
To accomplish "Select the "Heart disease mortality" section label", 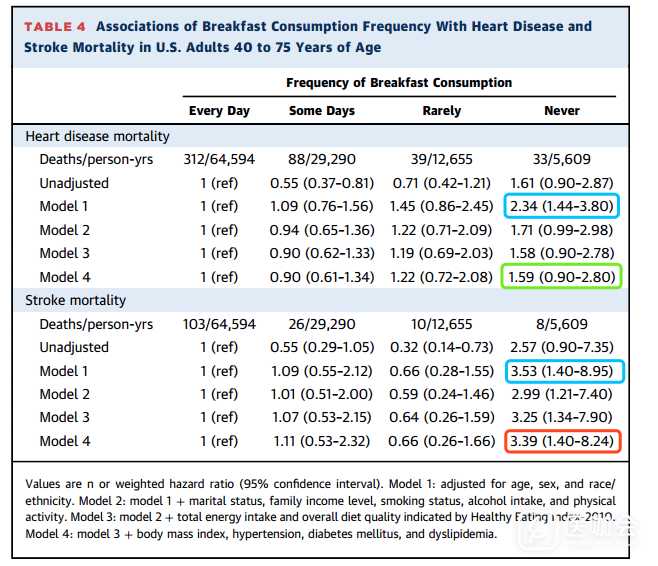I will pyautogui.click(x=97, y=136).
